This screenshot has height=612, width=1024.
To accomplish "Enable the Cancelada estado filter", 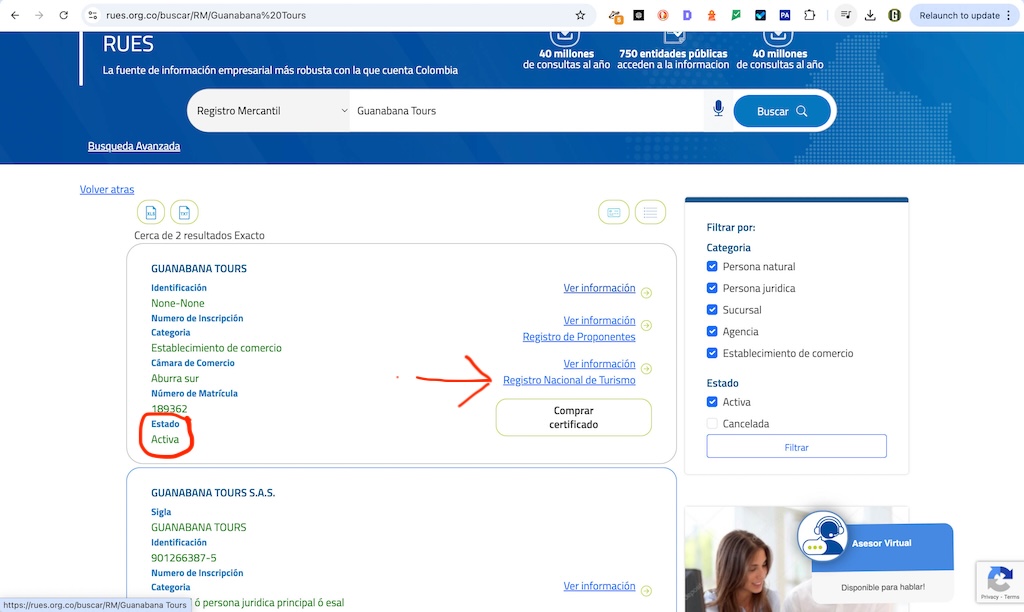I will click(712, 423).
